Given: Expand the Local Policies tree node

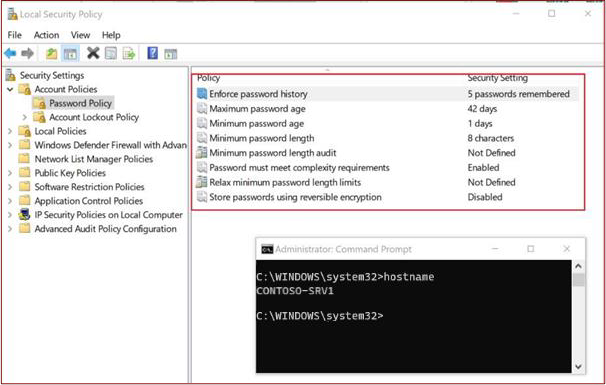Looking at the screenshot, I should tap(10, 131).
